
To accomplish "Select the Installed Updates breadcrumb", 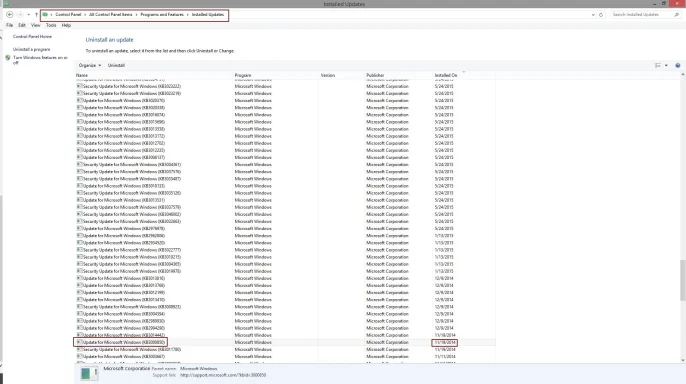I will [x=208, y=14].
